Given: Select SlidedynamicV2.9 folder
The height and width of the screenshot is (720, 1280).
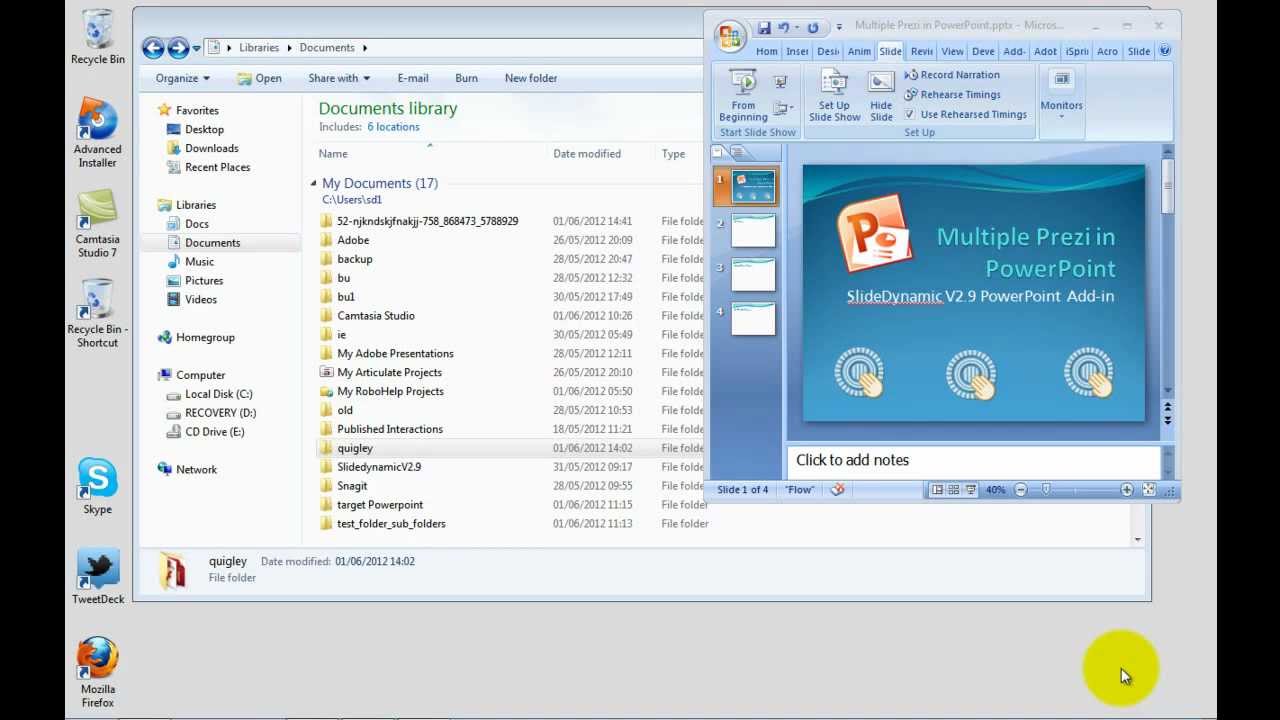Looking at the screenshot, I should tap(369, 467).
